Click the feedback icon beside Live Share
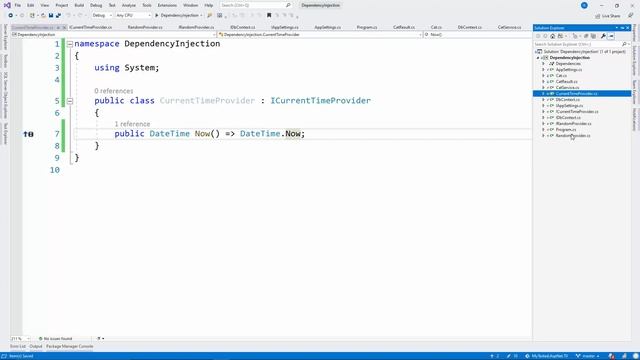 (630, 16)
